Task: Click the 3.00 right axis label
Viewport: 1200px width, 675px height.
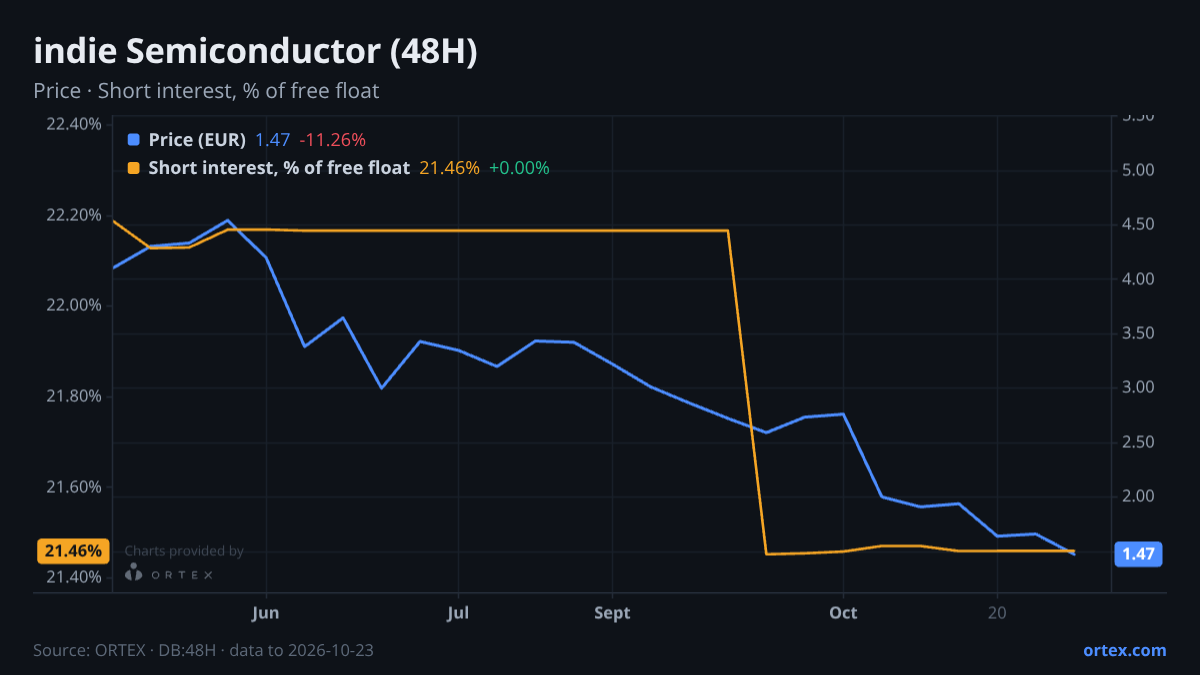Action: click(1139, 387)
